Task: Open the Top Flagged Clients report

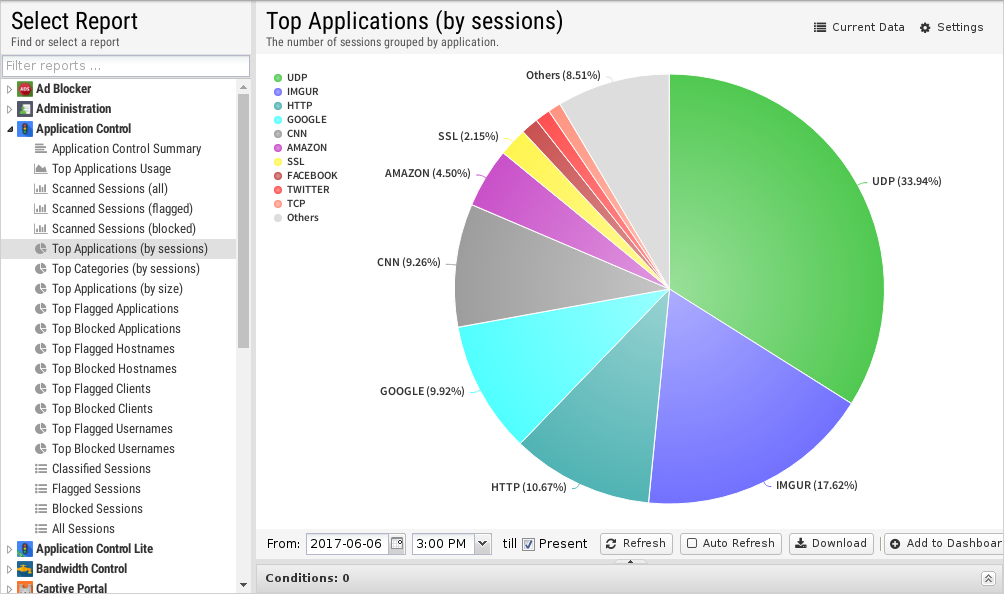Action: (101, 389)
